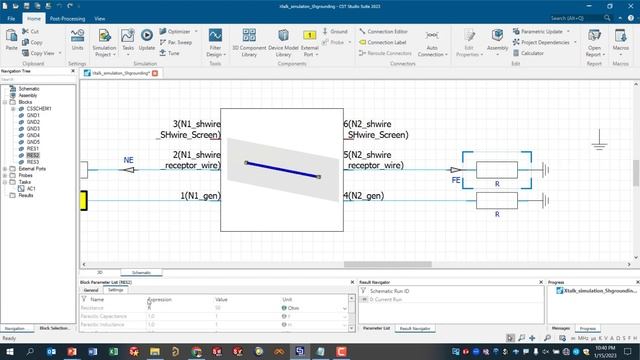Click the Copy tool
The height and width of the screenshot is (360, 640).
point(32,42)
